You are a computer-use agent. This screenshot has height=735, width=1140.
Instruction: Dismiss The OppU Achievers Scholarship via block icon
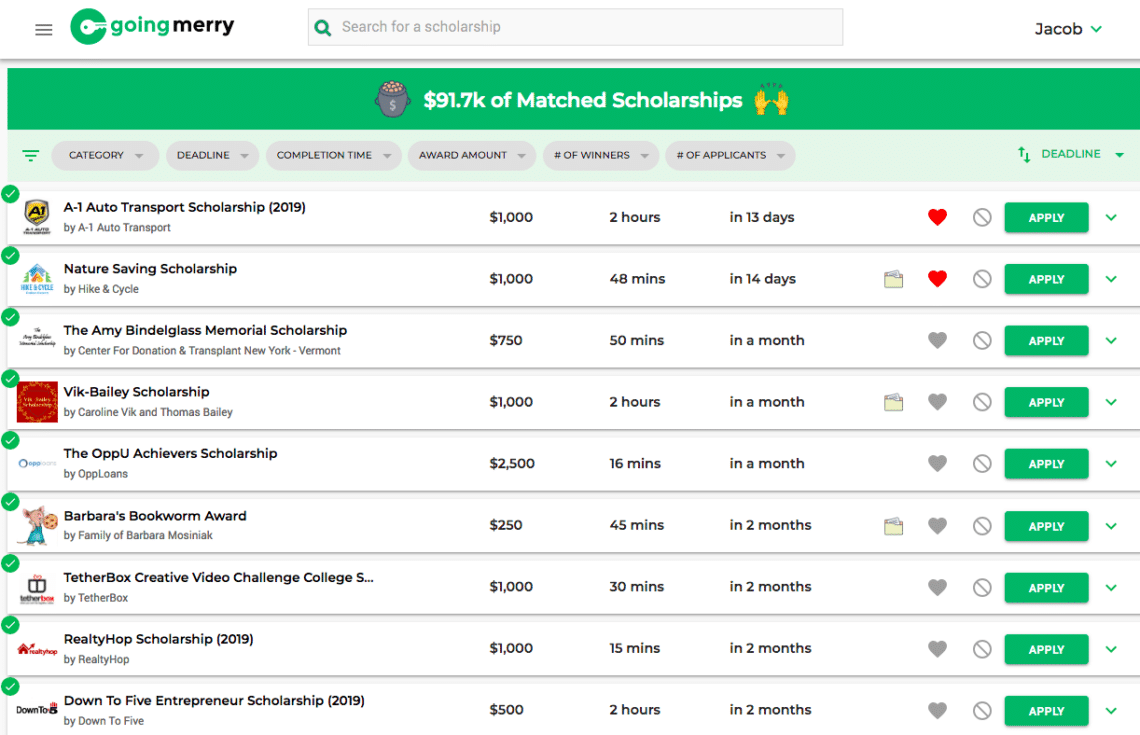point(982,464)
